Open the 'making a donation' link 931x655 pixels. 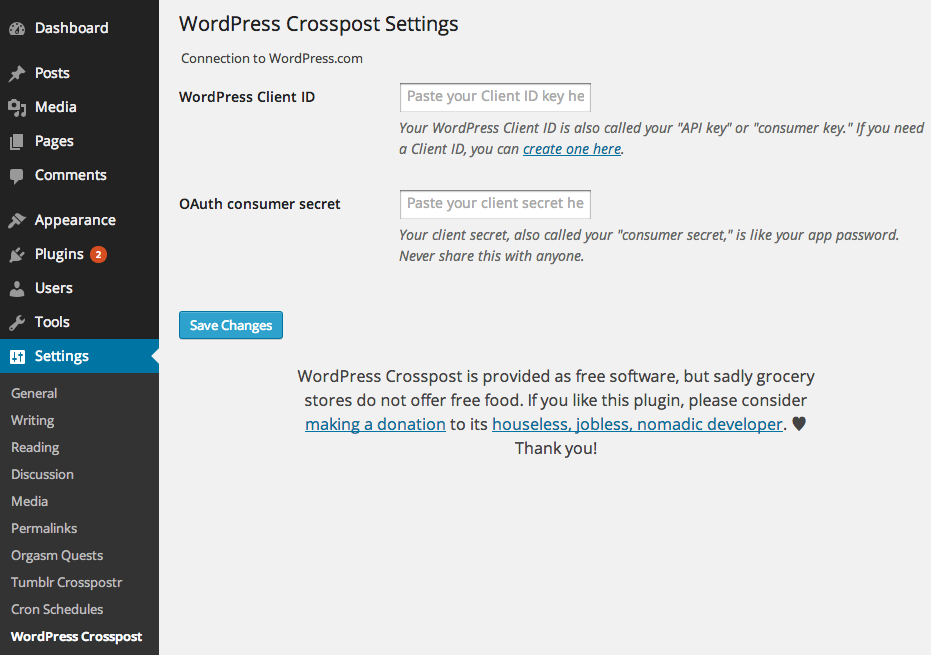tap(375, 424)
